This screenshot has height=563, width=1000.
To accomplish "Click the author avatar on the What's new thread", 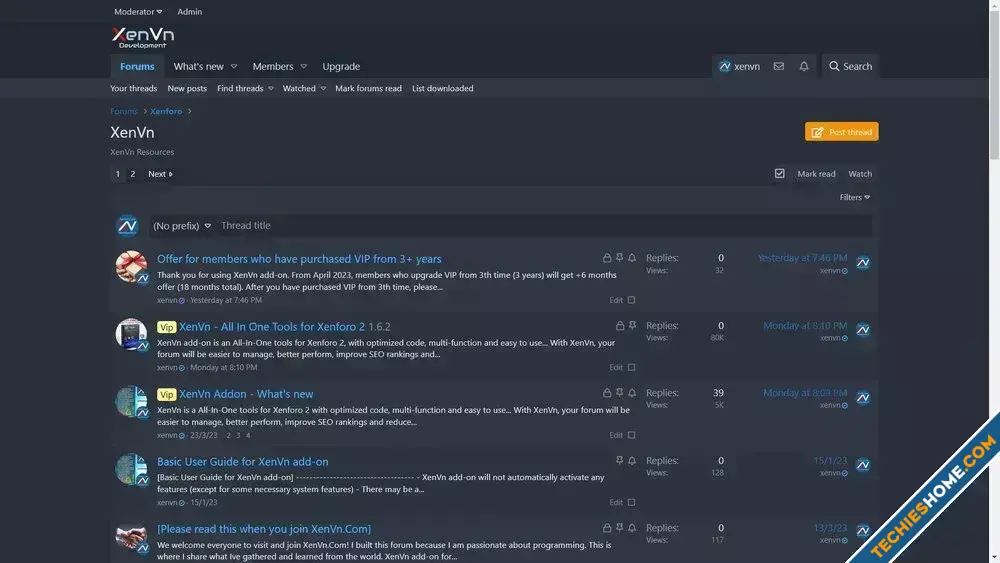I will coord(131,402).
